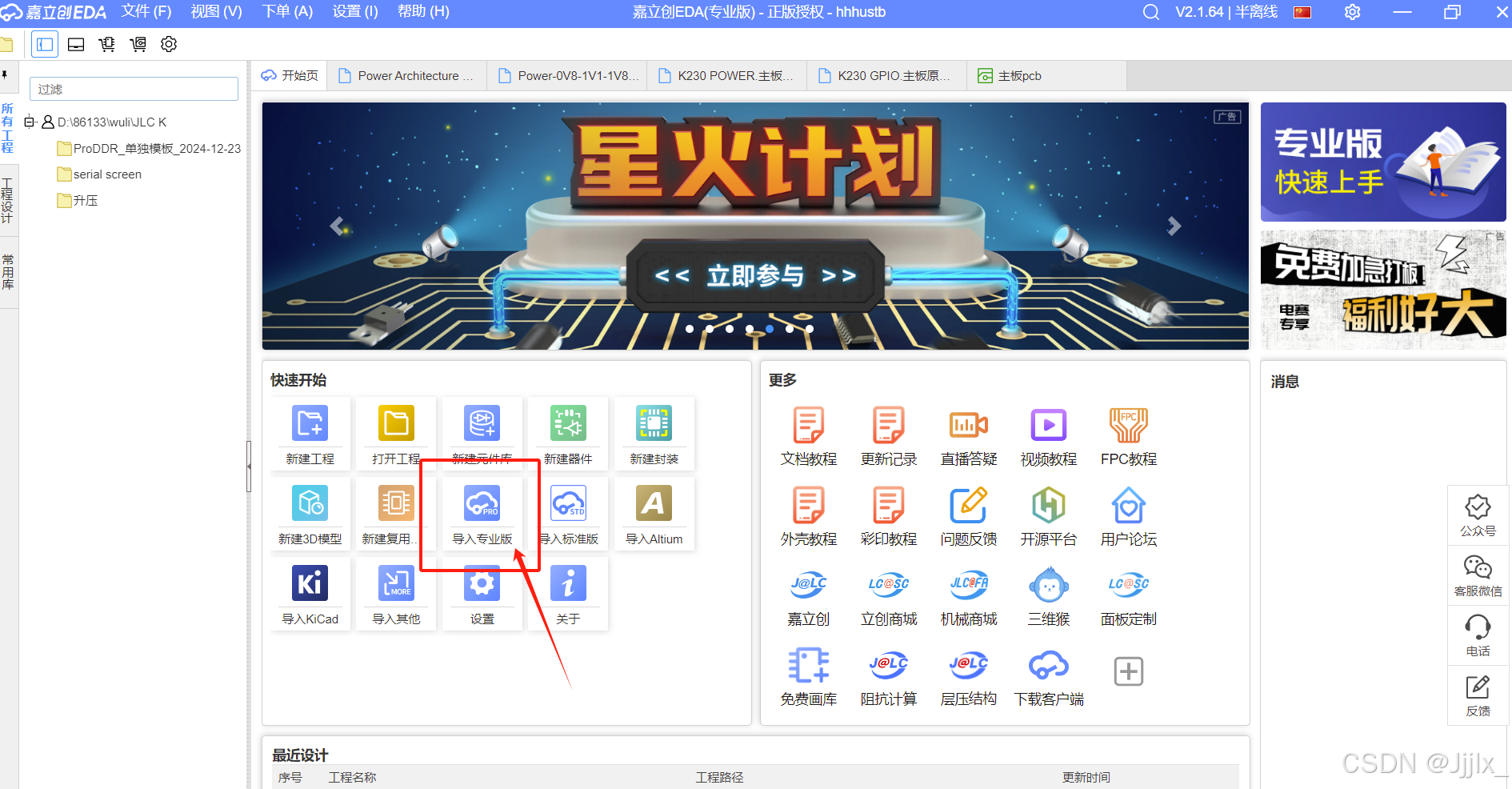The width and height of the screenshot is (1512, 789).
Task: Click the New Project (新建工程) icon
Action: (x=310, y=423)
